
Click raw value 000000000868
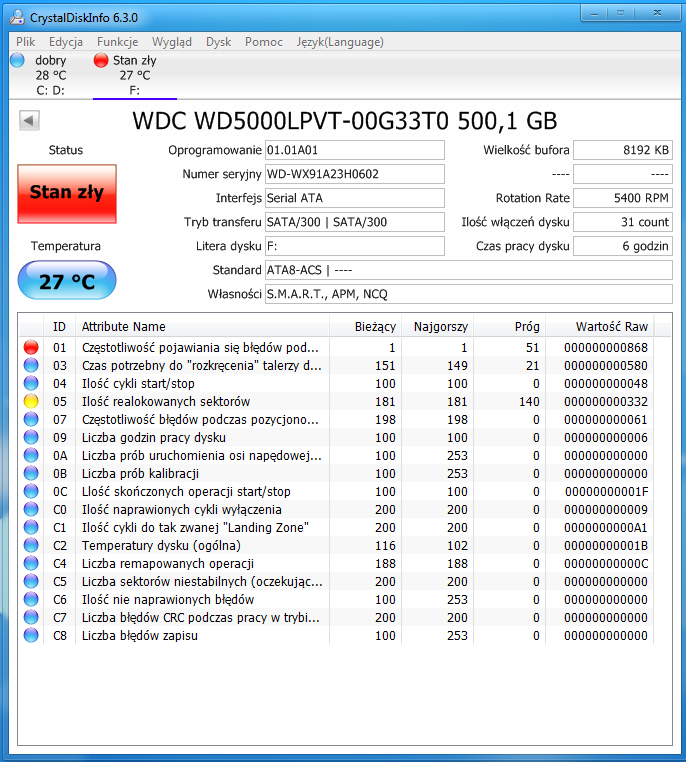pos(606,347)
